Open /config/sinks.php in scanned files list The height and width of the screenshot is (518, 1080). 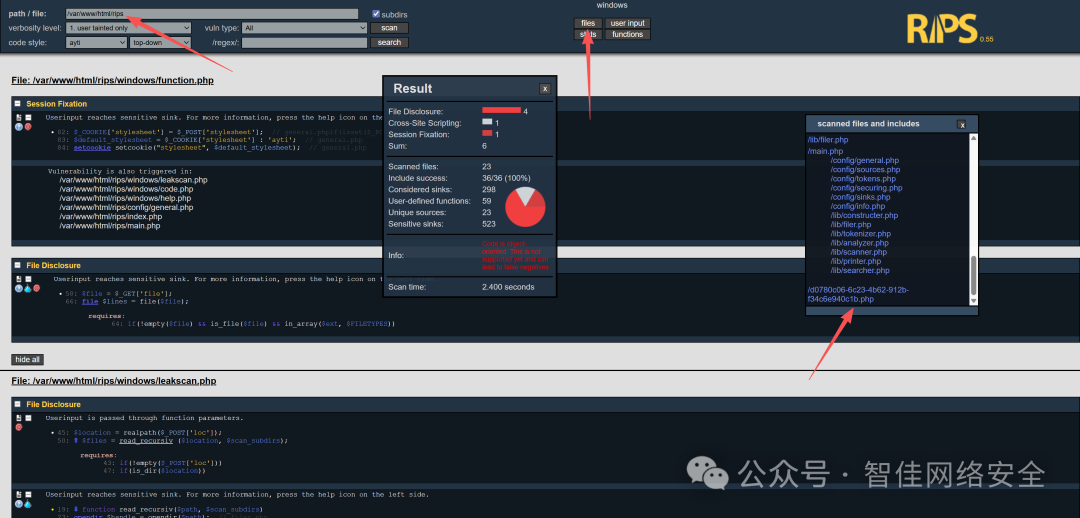(x=860, y=197)
